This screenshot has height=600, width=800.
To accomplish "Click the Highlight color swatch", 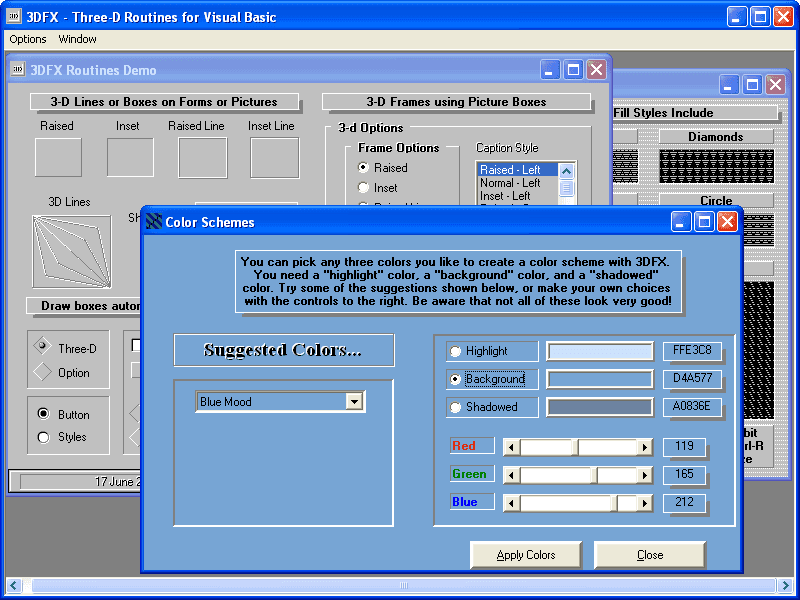I will (x=599, y=351).
